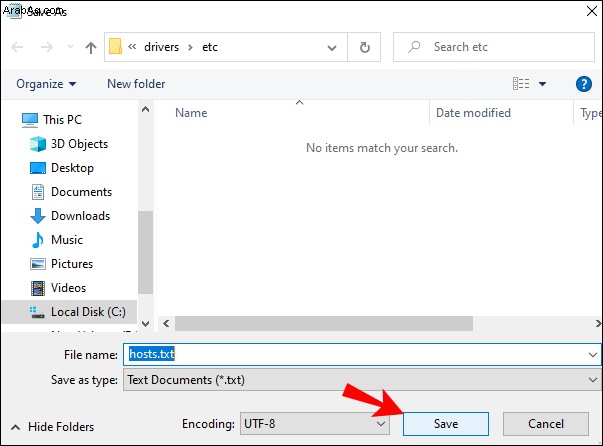The width and height of the screenshot is (603, 446).
Task: Click the navigation pane scrollbar thumb
Action: (145, 253)
